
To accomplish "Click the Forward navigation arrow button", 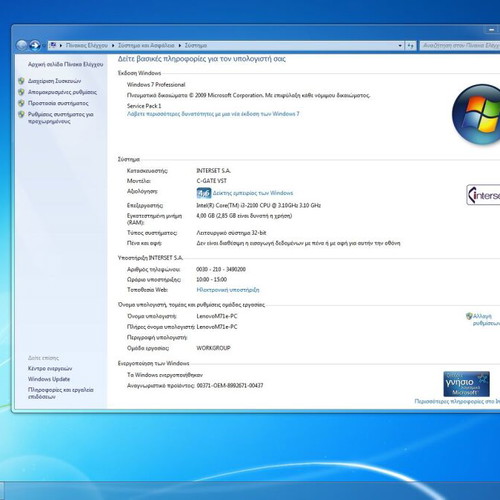I will coord(35,45).
